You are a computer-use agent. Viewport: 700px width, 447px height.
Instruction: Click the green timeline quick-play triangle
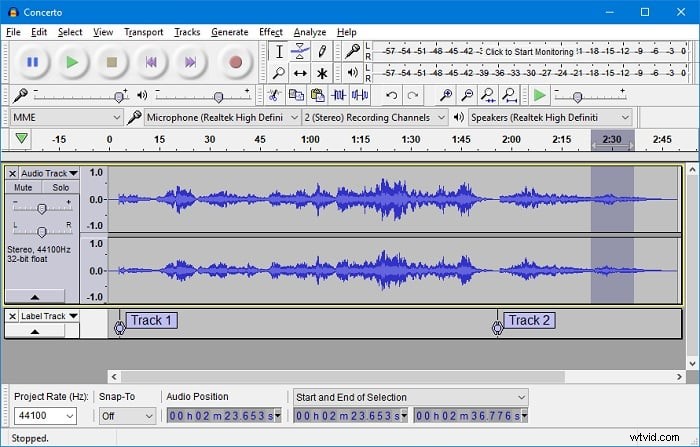point(21,138)
